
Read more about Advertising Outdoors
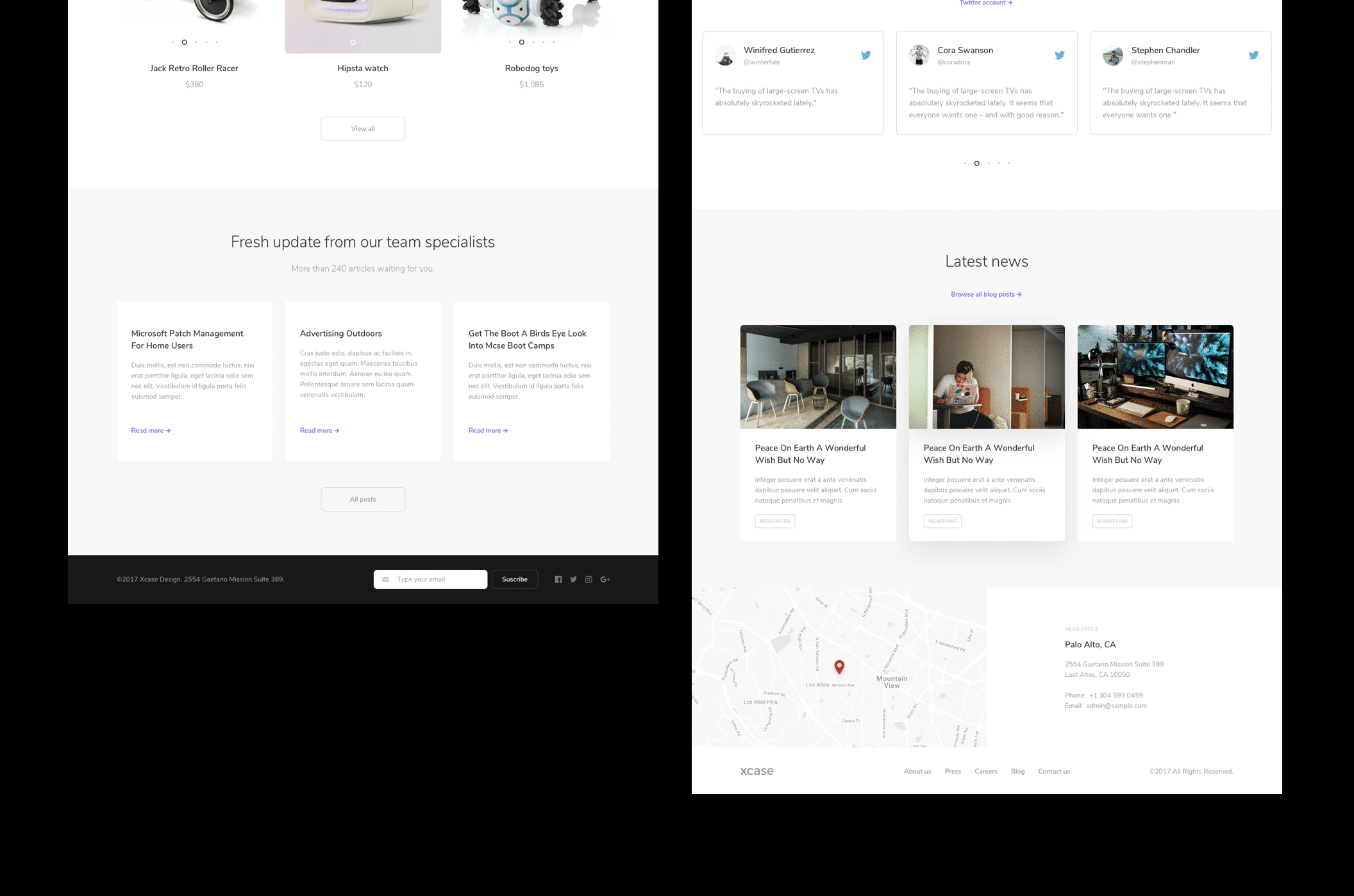(x=319, y=431)
